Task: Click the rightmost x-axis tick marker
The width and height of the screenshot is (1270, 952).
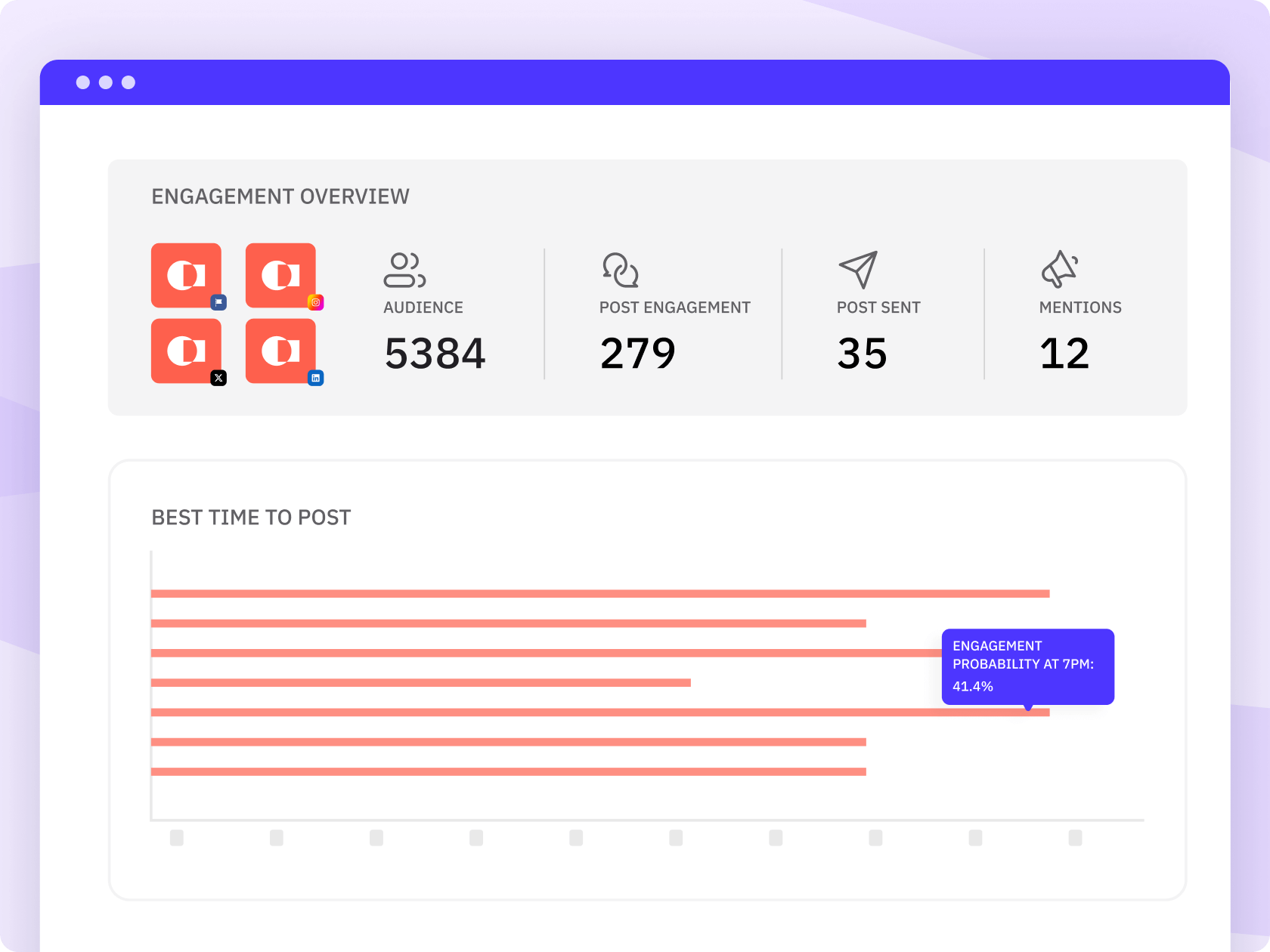Action: [x=1075, y=837]
